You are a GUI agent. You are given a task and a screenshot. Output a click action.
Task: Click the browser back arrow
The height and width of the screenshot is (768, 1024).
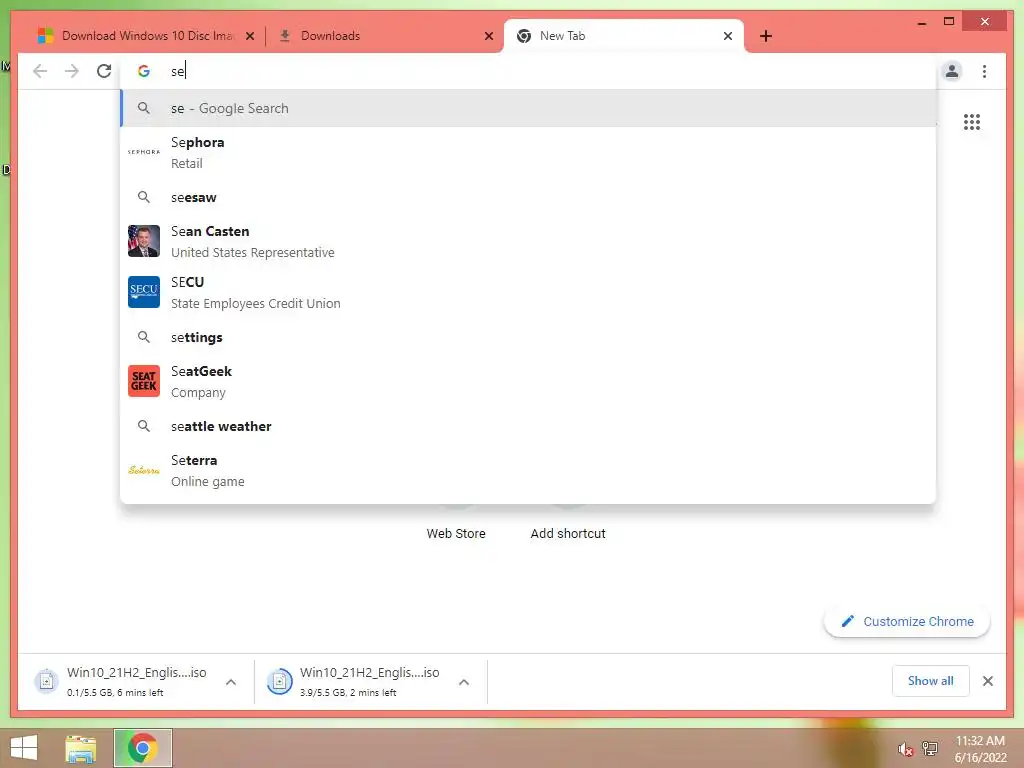[x=40, y=71]
